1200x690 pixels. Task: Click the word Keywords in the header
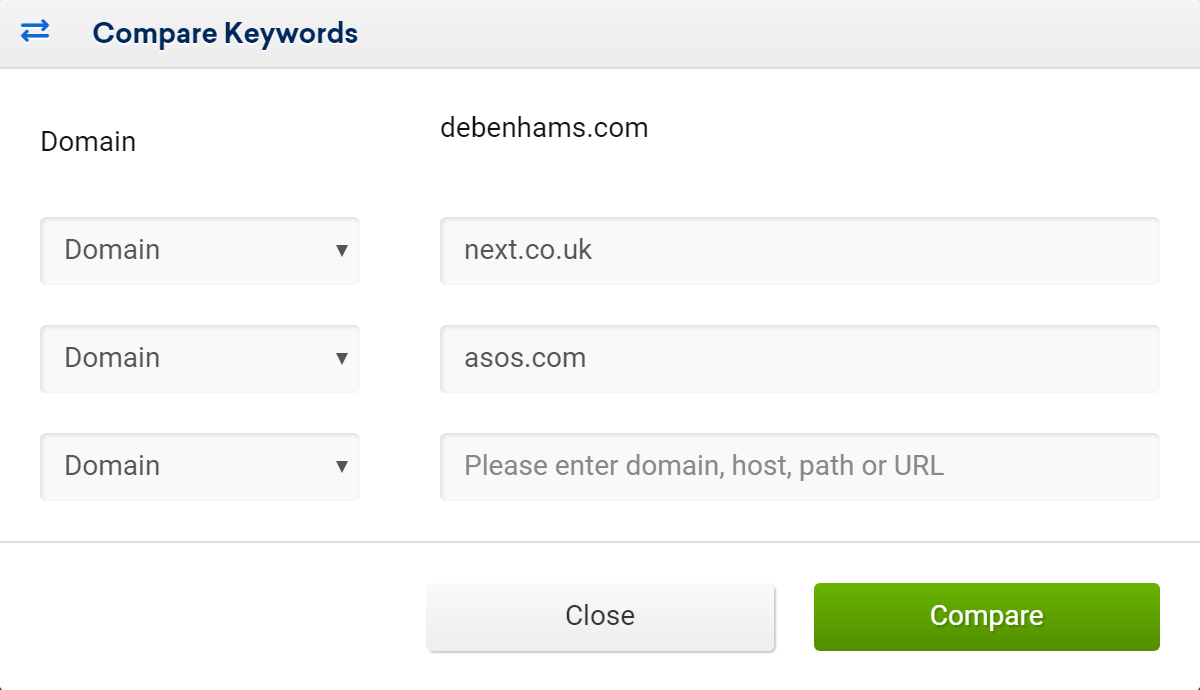pos(291,33)
